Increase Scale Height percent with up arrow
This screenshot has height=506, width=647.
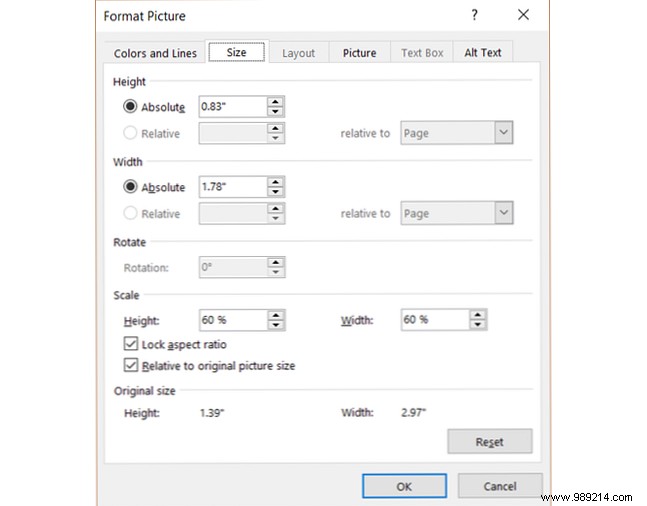(276, 316)
